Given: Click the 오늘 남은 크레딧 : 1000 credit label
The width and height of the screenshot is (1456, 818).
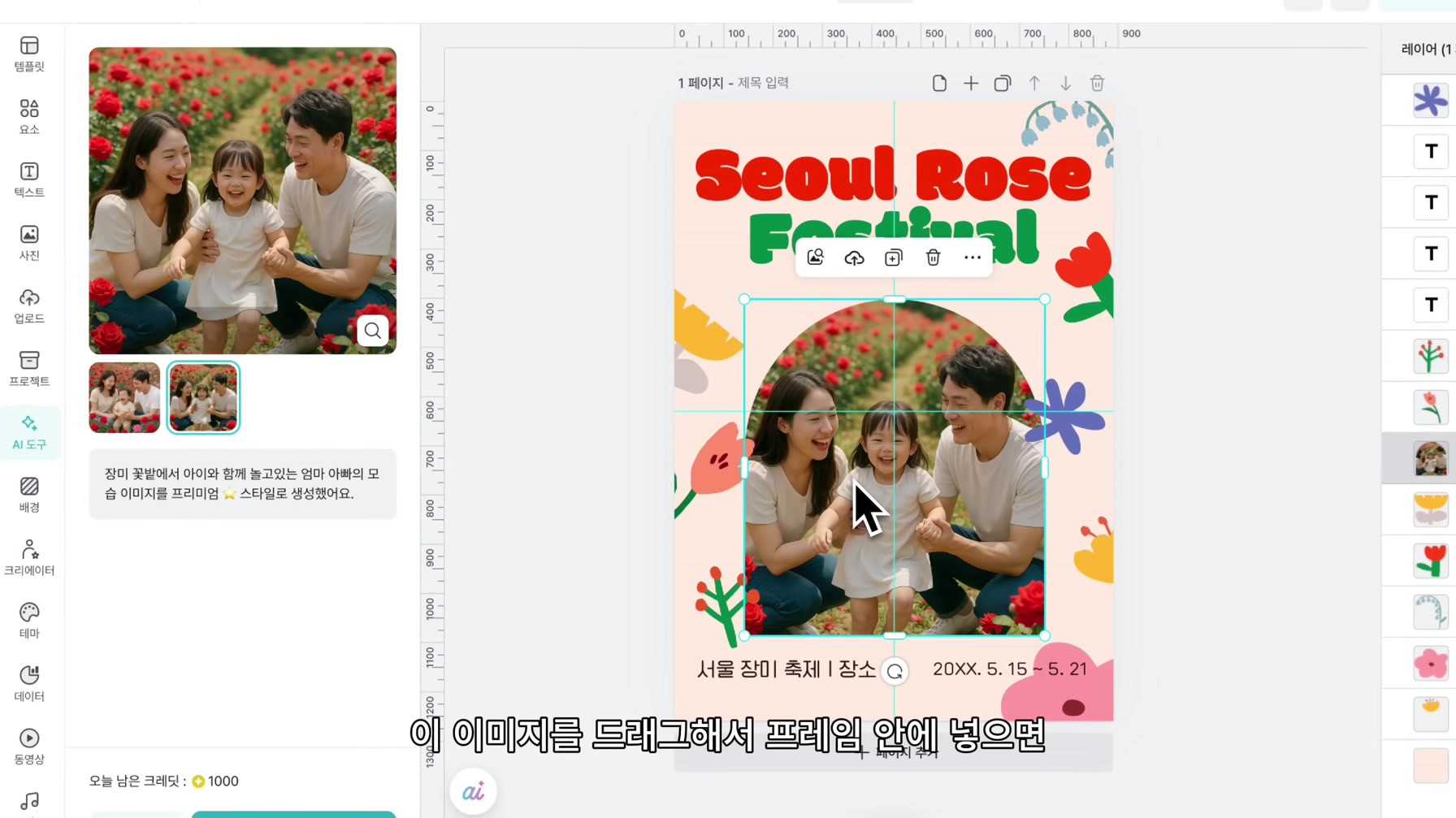Looking at the screenshot, I should pyautogui.click(x=163, y=781).
